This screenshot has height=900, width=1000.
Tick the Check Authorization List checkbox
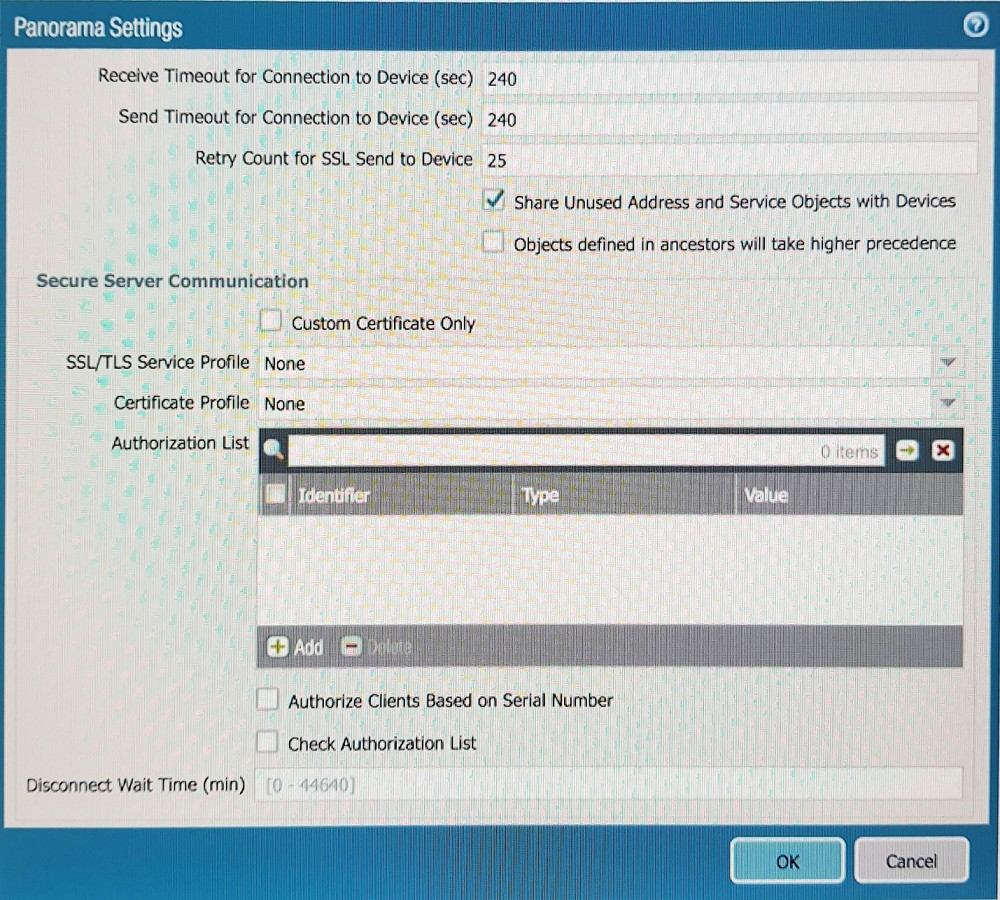pos(268,742)
